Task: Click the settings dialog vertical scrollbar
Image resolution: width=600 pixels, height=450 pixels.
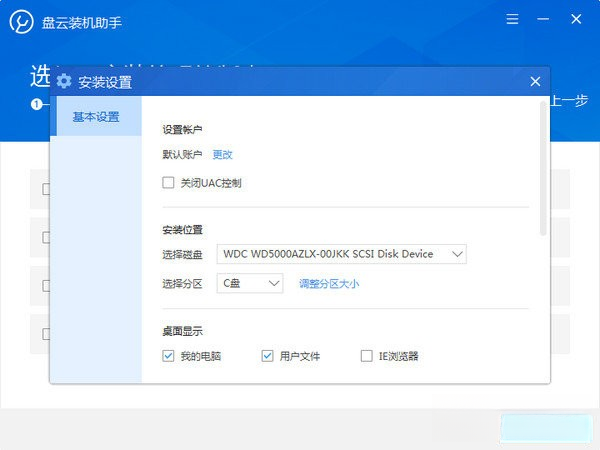Action: tap(543, 168)
